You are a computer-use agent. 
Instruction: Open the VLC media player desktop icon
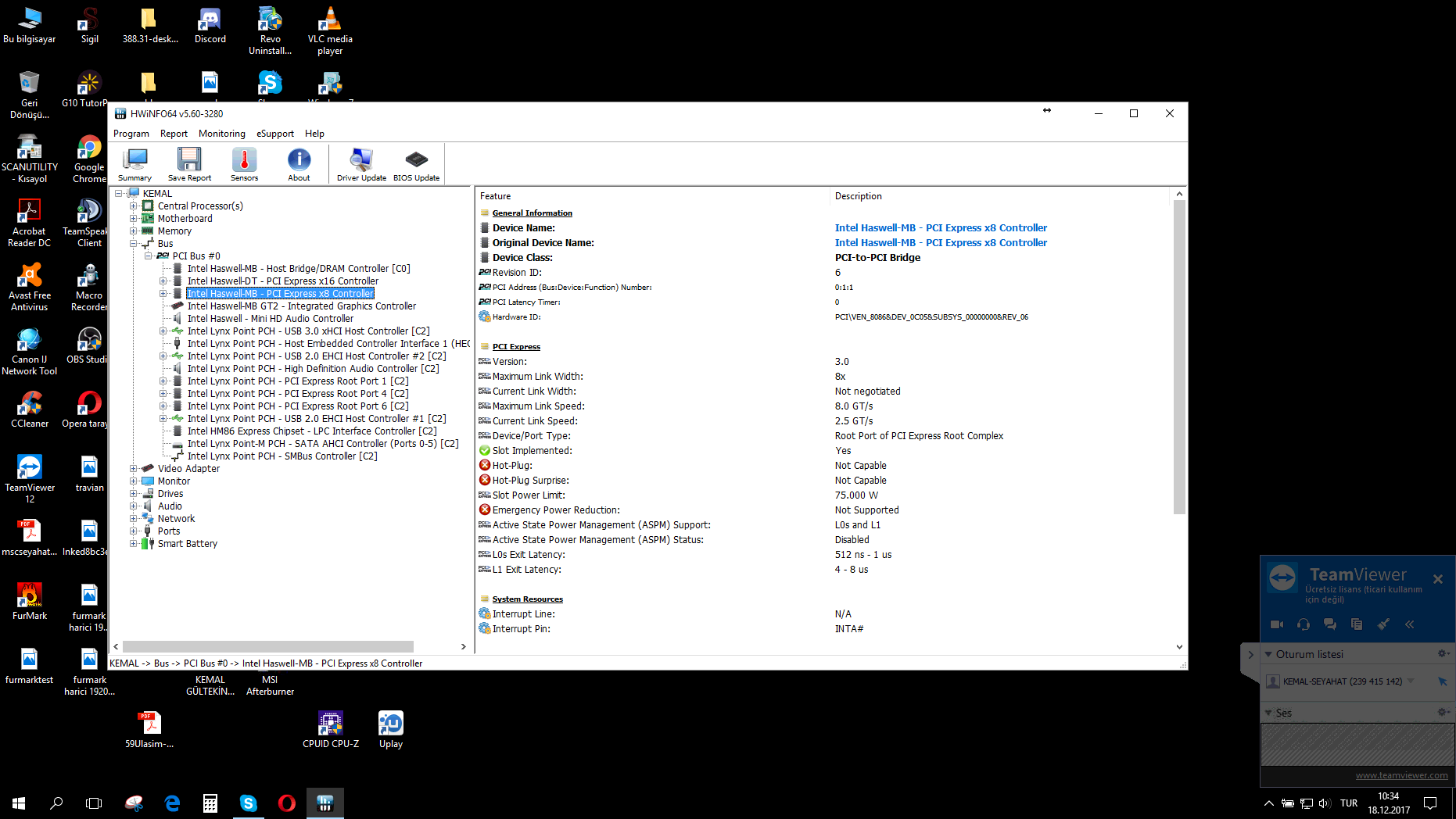tap(330, 31)
